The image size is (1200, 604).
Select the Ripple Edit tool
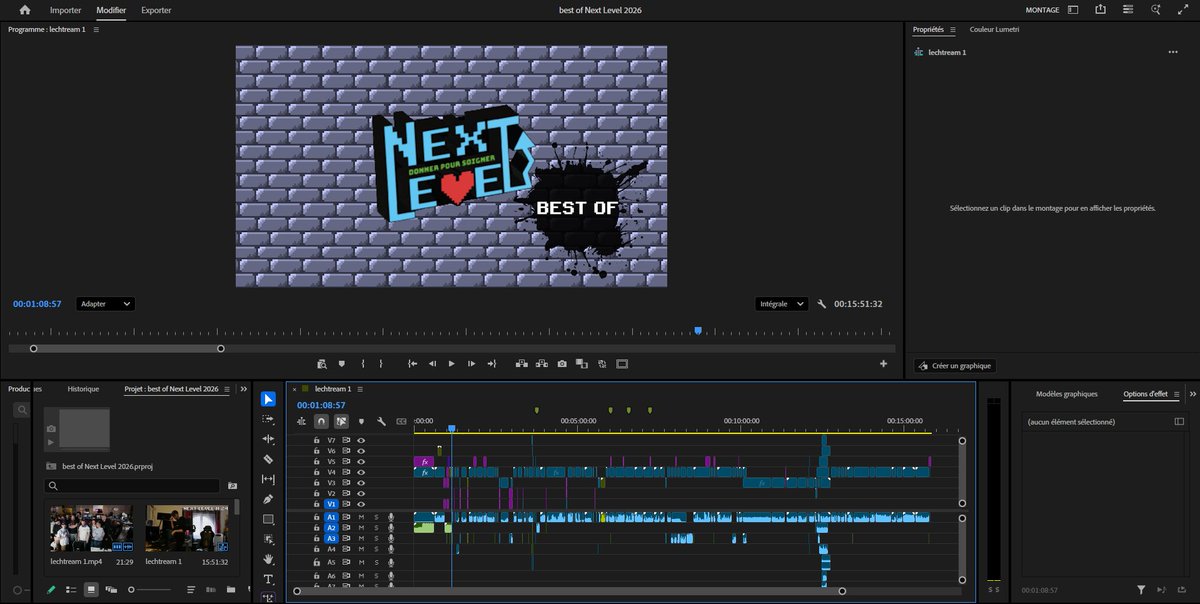(268, 439)
